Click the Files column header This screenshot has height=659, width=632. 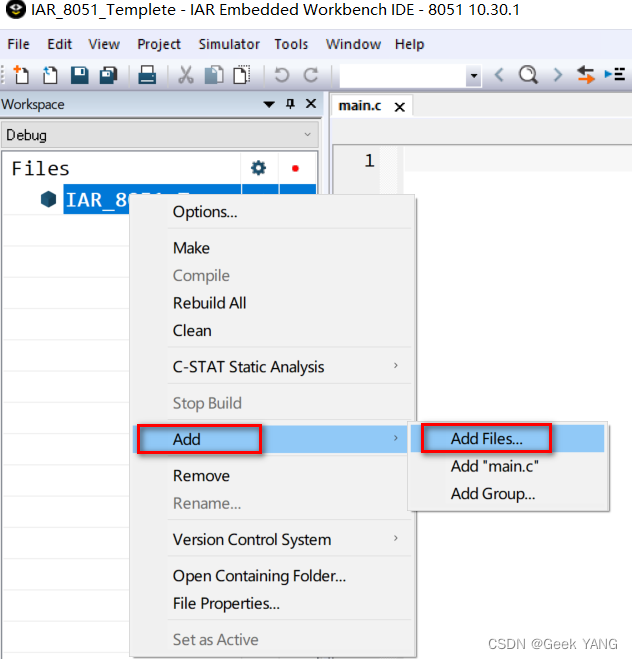[122, 169]
